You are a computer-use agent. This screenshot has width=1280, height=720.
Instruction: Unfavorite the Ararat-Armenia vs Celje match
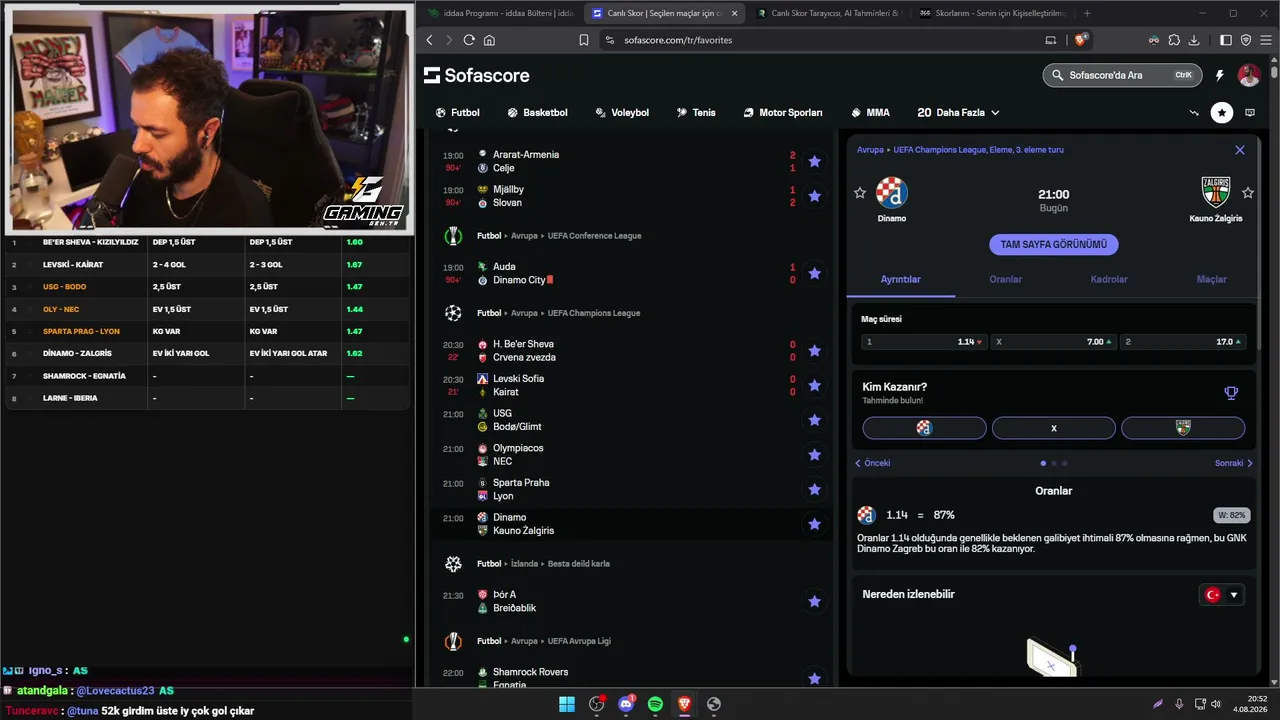[x=814, y=161]
